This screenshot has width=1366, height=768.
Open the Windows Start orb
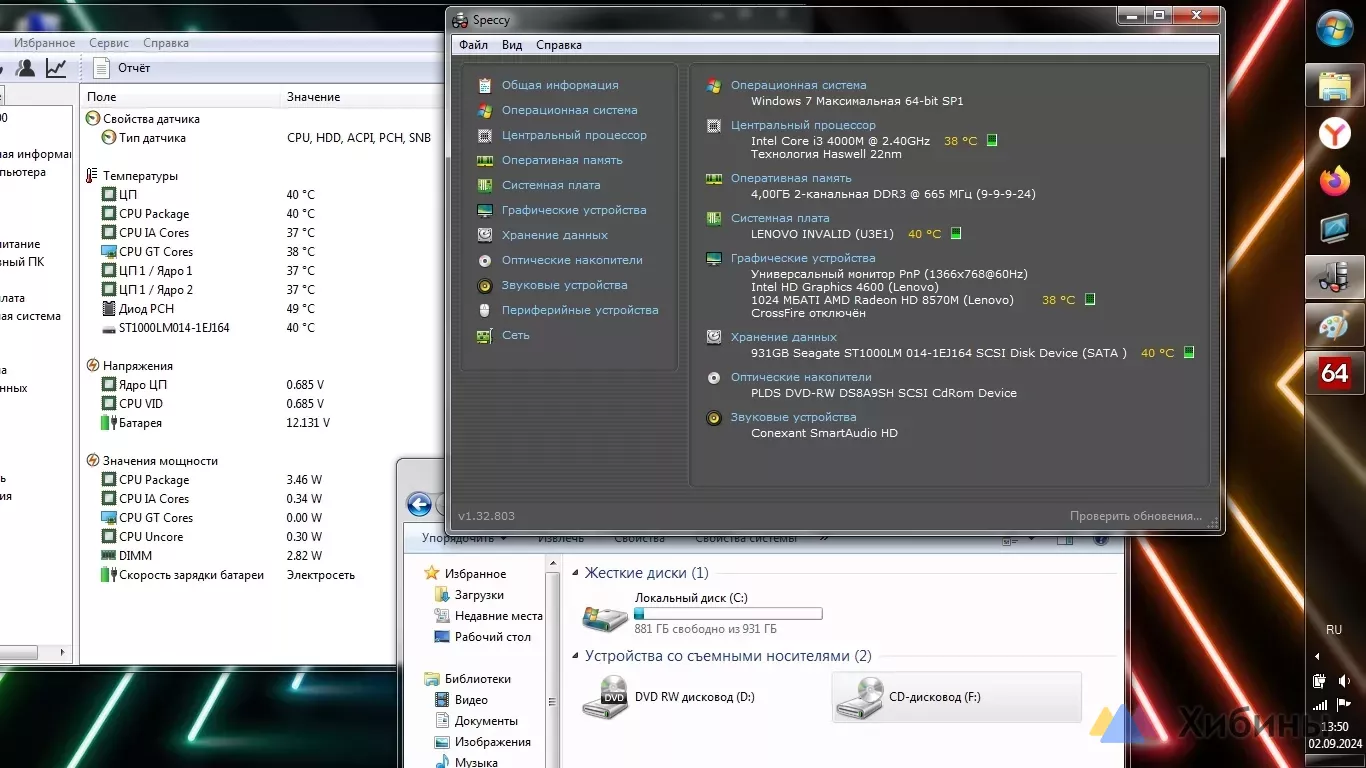pyautogui.click(x=1335, y=28)
